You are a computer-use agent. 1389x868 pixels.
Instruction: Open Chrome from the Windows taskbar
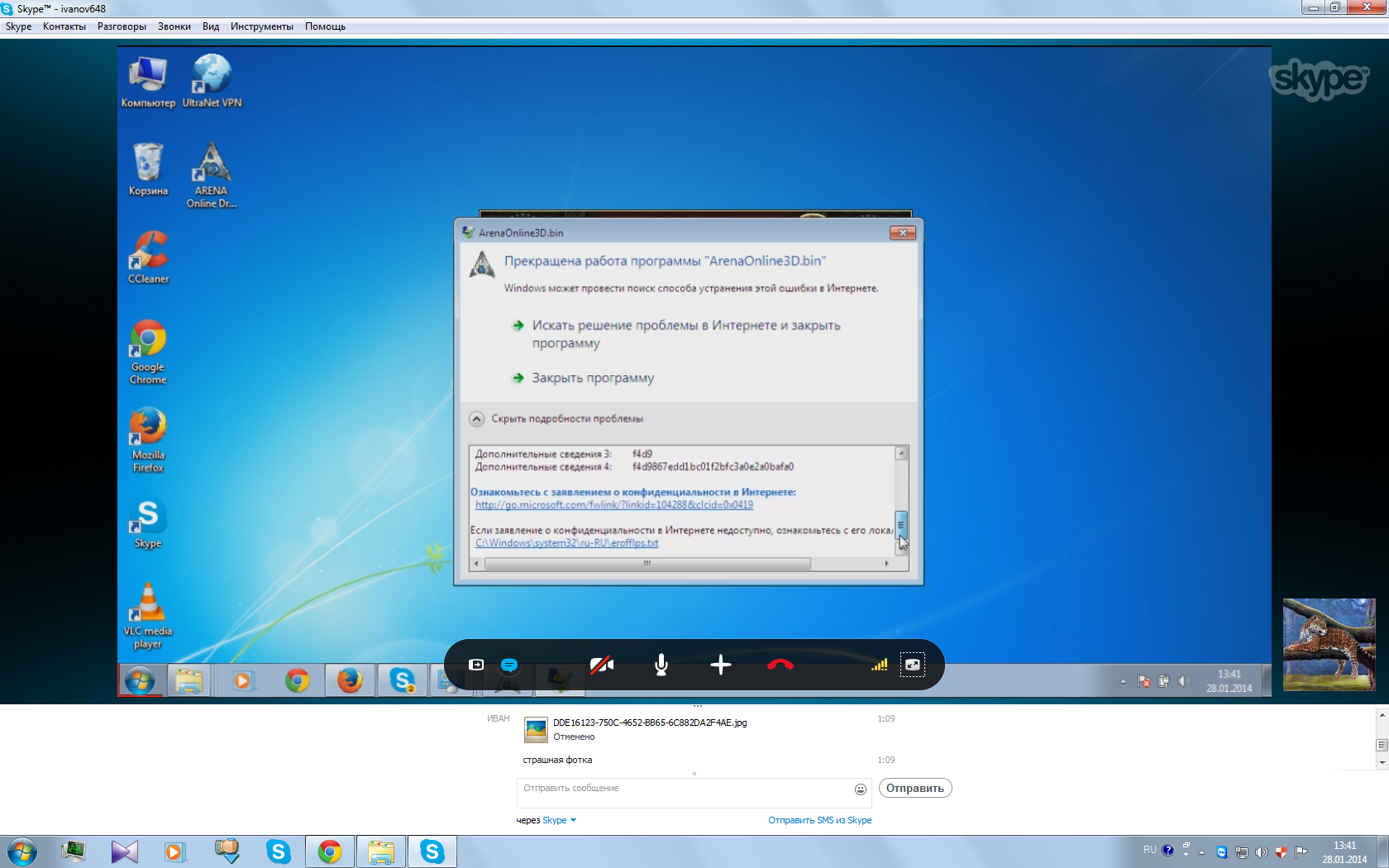[330, 851]
